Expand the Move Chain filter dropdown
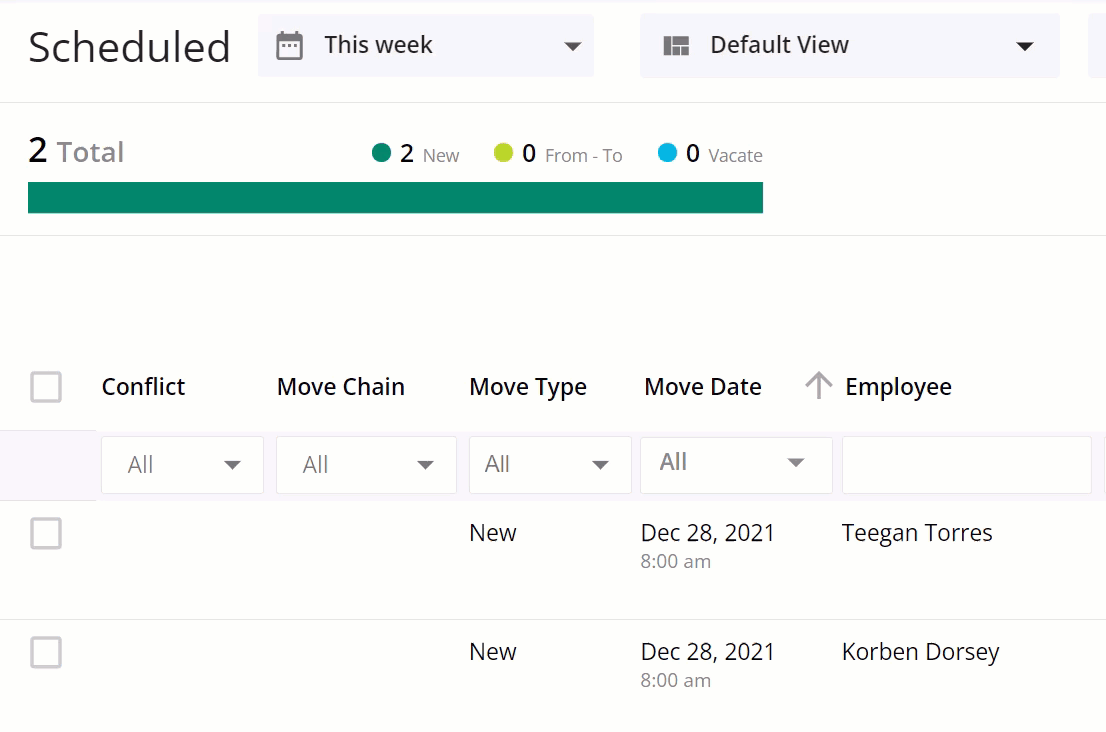 coord(366,465)
